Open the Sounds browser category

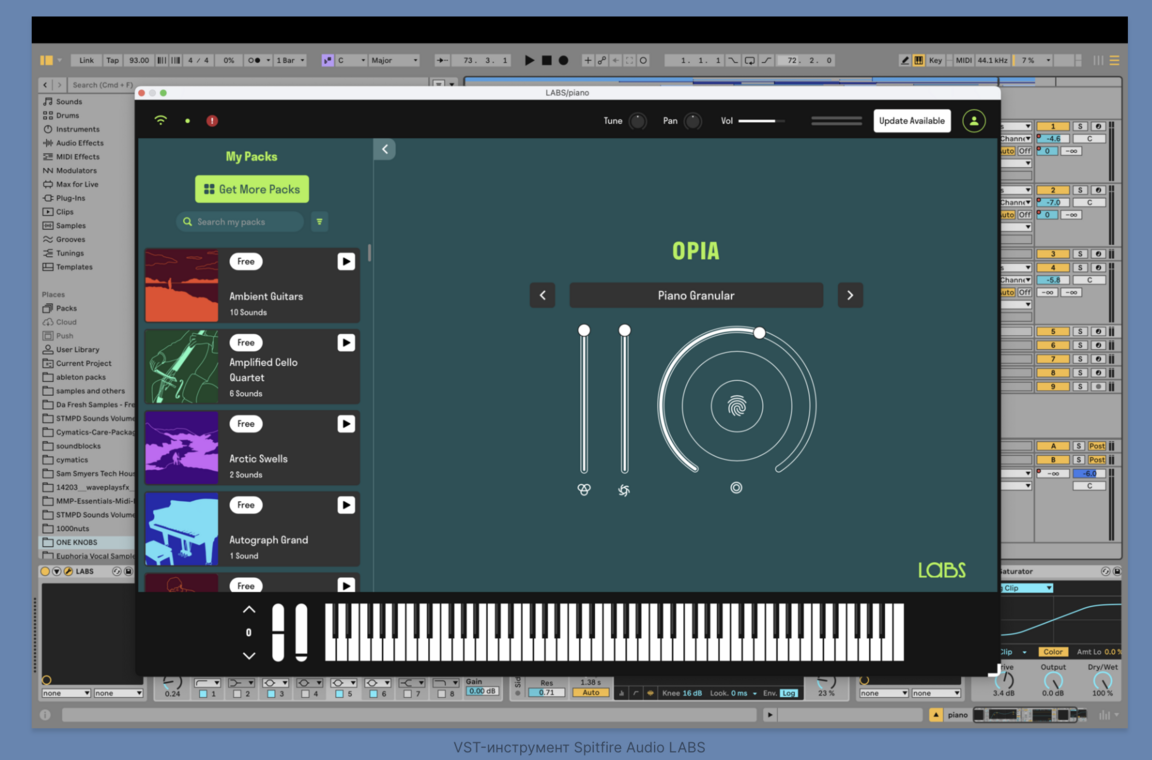69,101
